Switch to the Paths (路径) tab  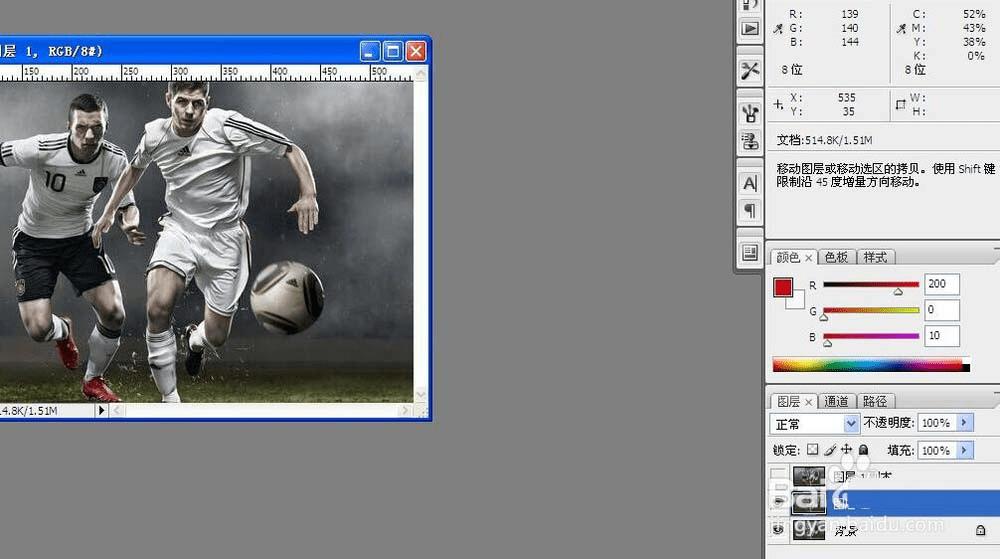pos(875,401)
